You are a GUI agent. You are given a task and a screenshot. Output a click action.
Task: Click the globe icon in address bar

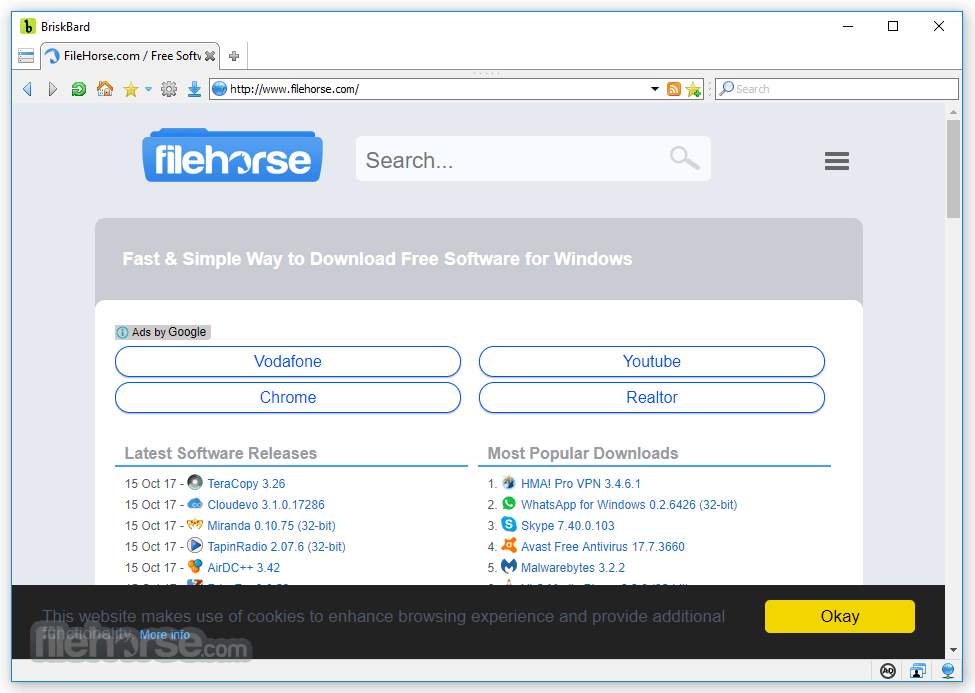219,89
